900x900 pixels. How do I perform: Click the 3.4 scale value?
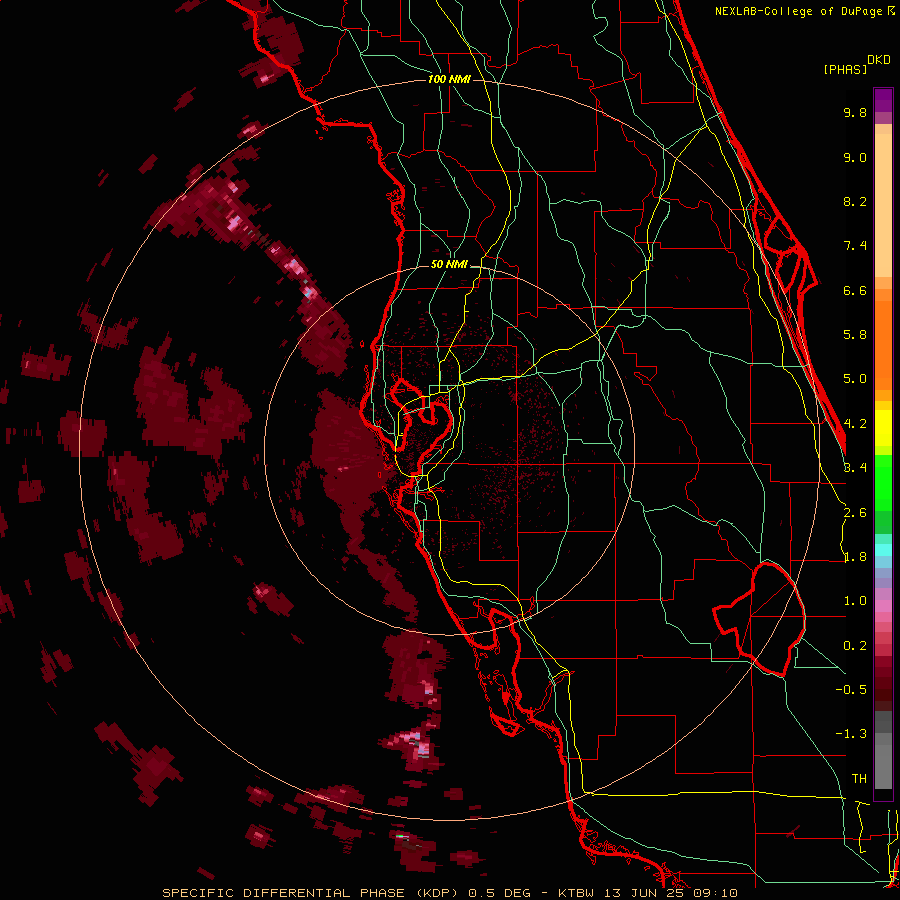coord(855,468)
